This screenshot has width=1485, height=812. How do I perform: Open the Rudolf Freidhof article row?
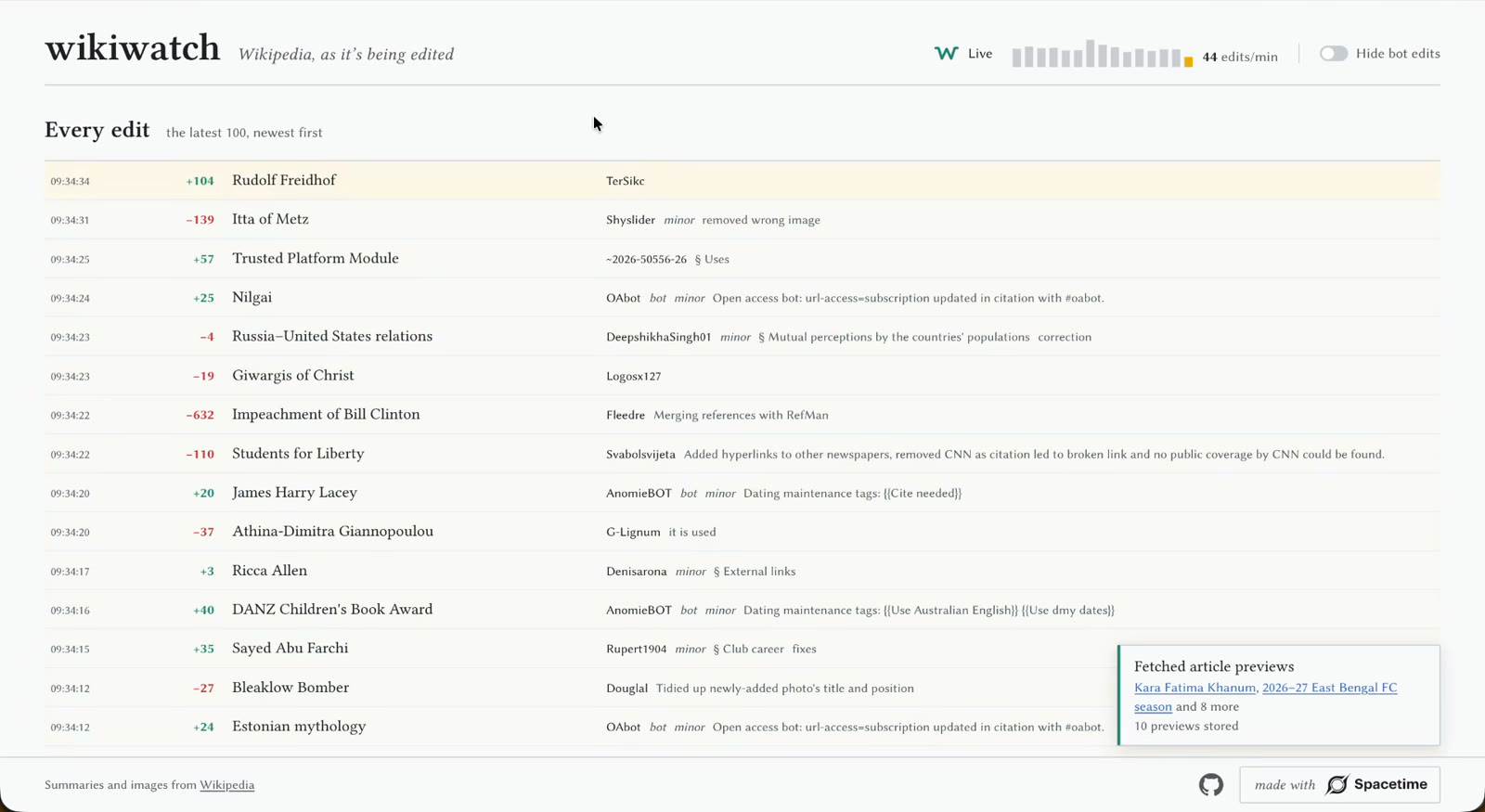742,181
